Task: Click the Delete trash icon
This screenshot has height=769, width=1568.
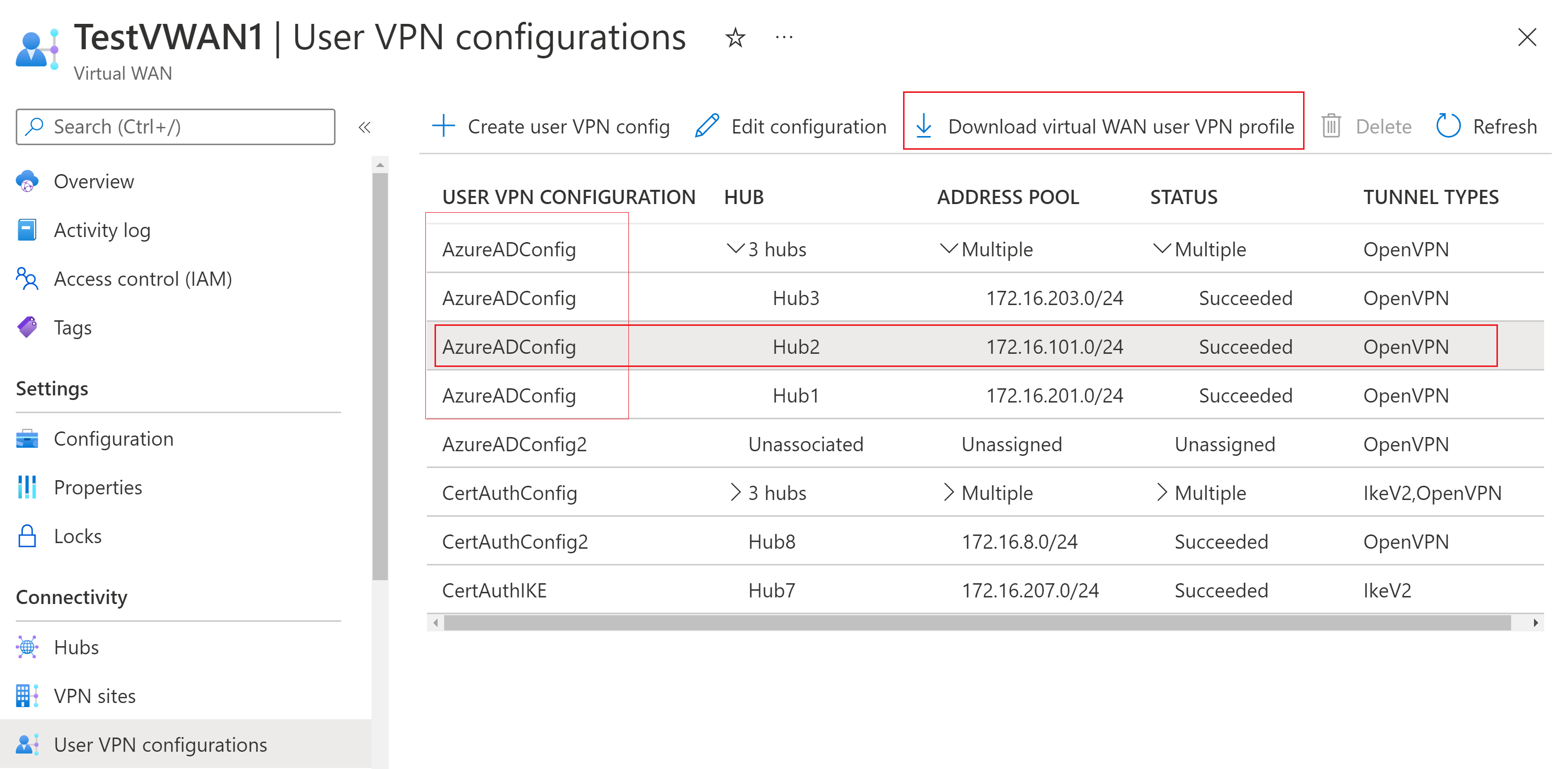Action: point(1331,126)
